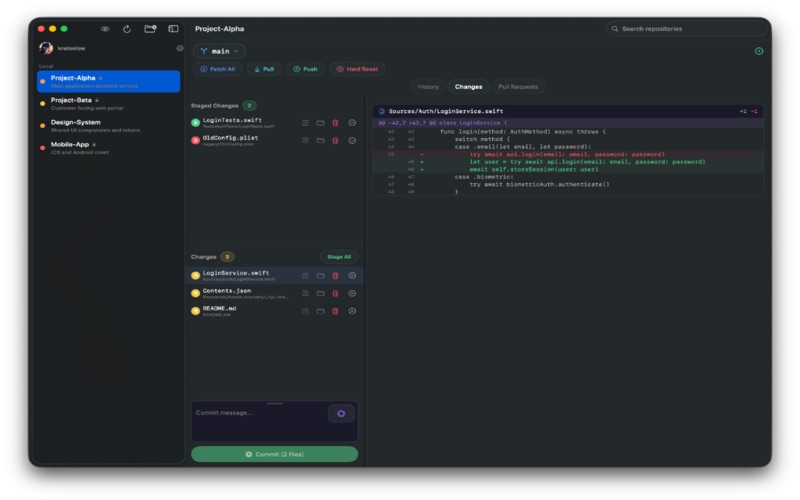Toggle the eye visibility icon in the title bar
This screenshot has width=800, height=500.
pyautogui.click(x=105, y=29)
